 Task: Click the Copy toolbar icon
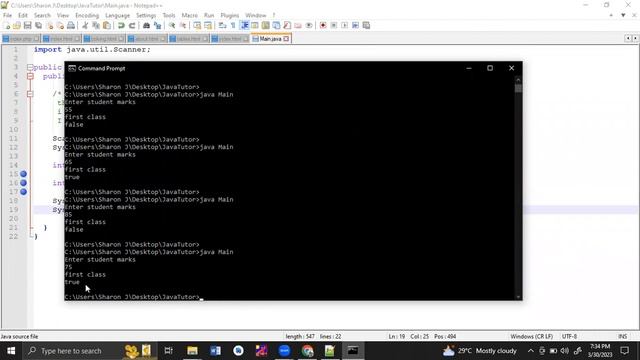tap(96, 25)
